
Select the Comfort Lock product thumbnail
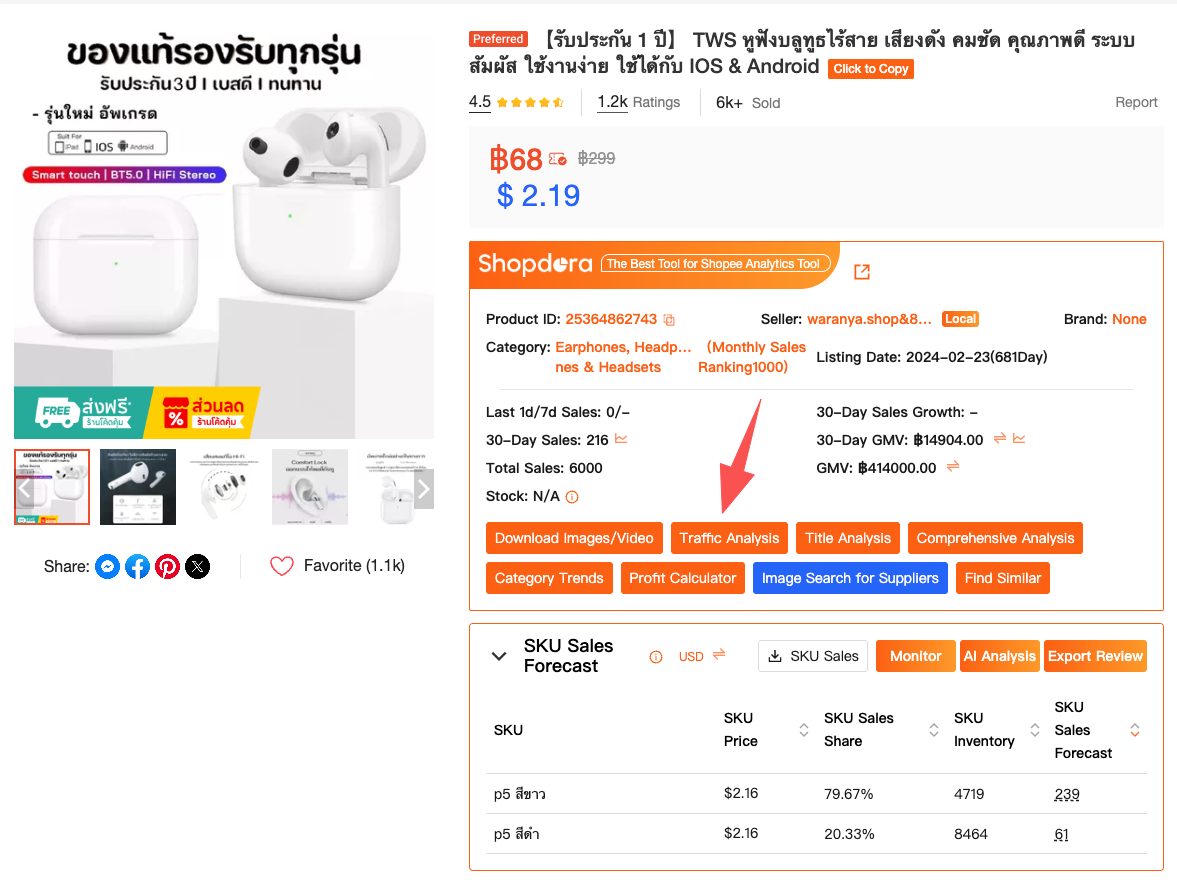[310, 487]
